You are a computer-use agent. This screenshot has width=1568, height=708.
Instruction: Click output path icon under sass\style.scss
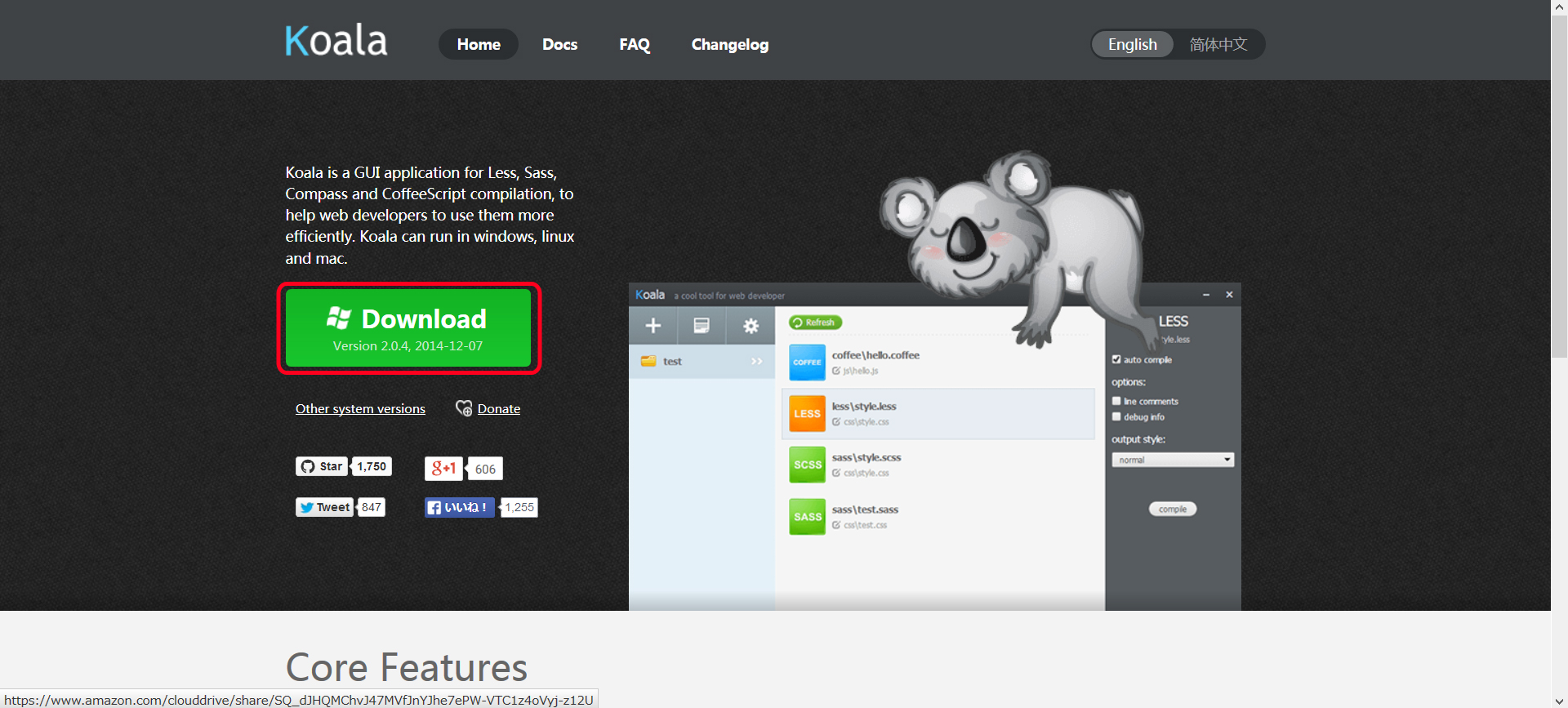[x=836, y=473]
